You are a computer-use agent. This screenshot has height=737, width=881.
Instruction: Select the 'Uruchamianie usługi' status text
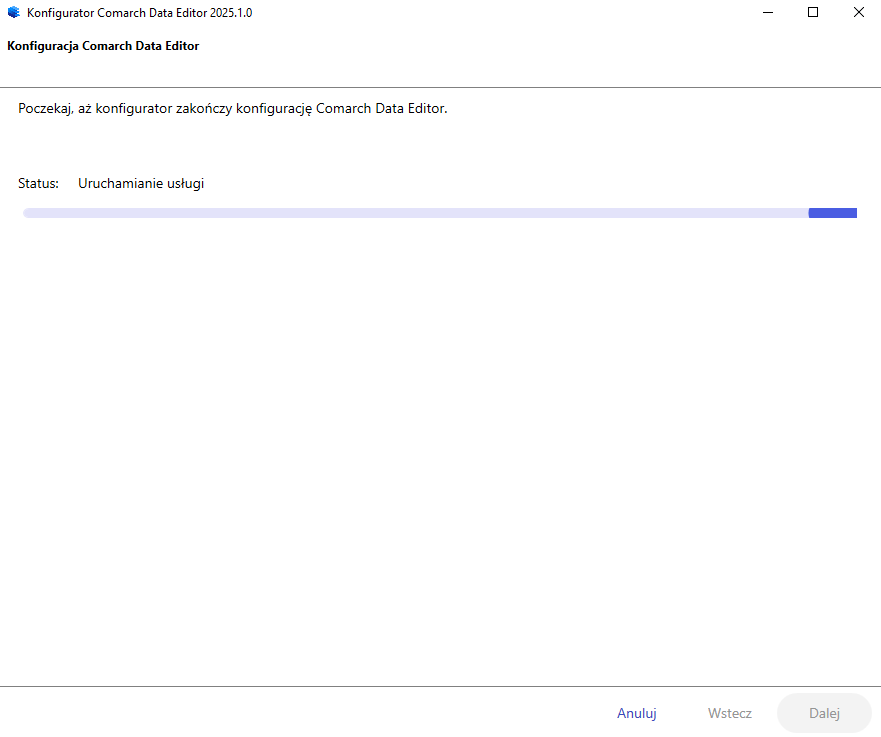141,184
